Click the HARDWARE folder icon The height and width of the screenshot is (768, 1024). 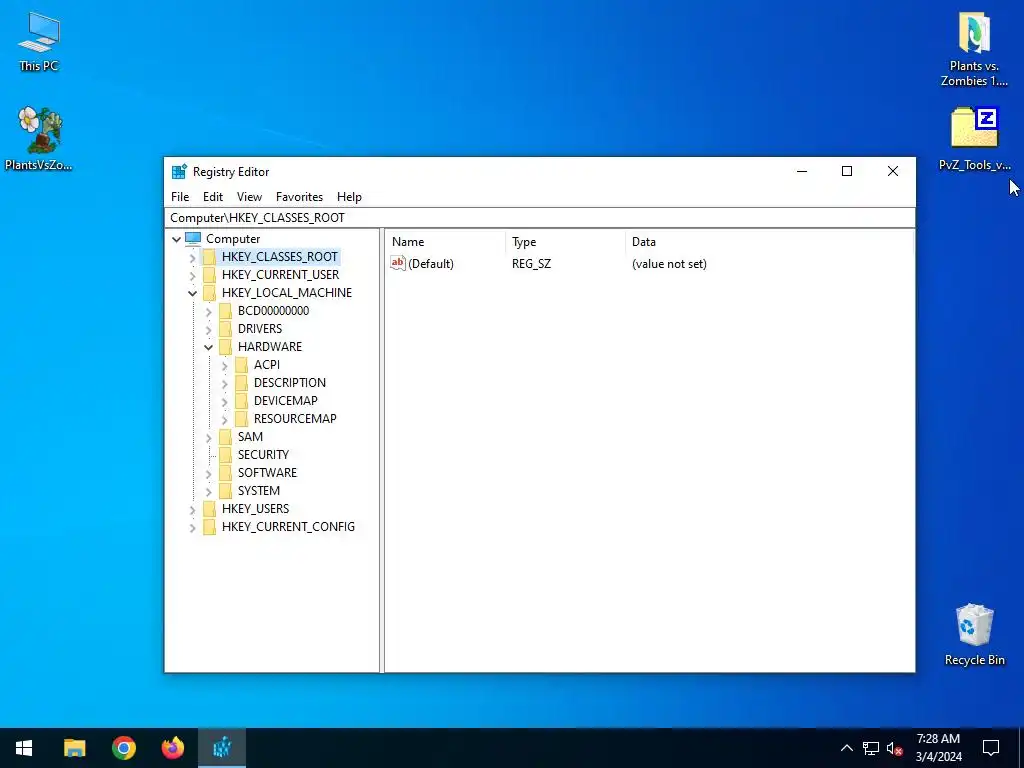(x=225, y=347)
